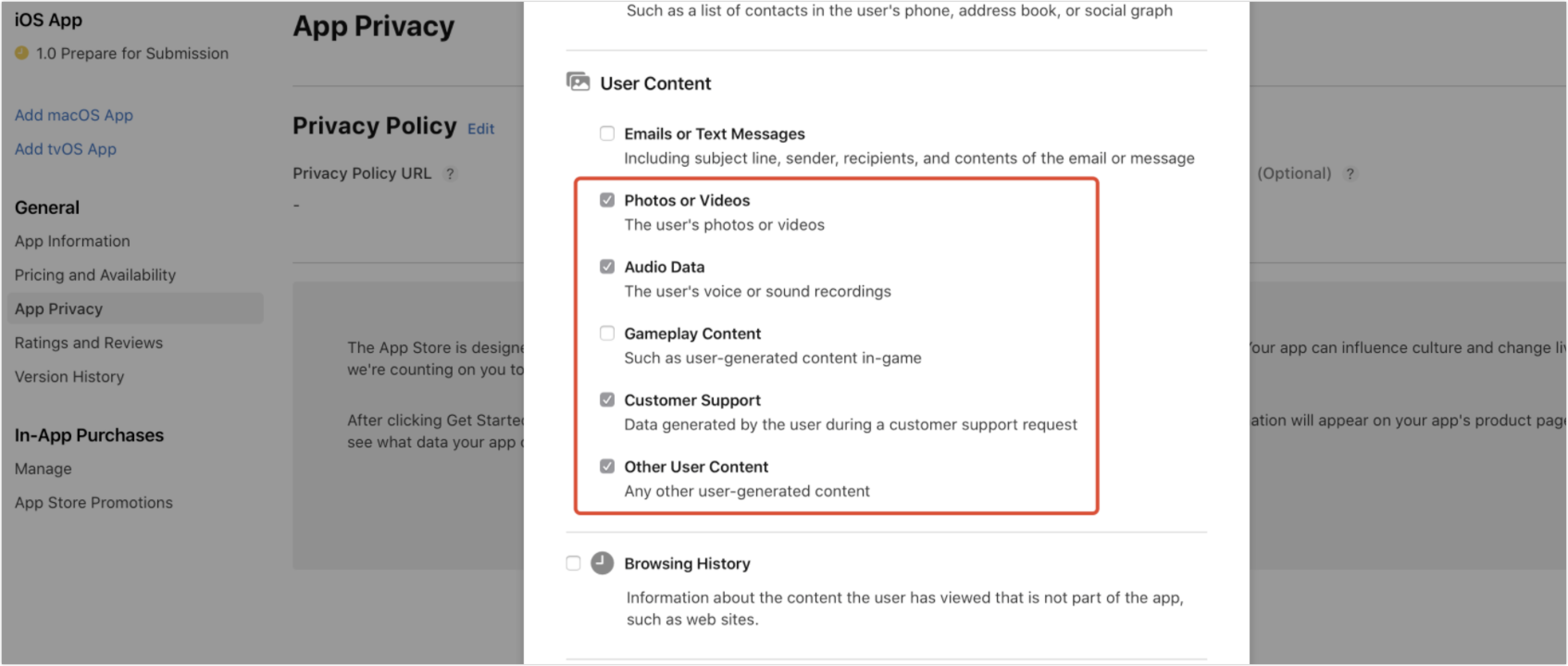This screenshot has width=1568, height=666.
Task: Click the General section heading
Action: tap(47, 207)
